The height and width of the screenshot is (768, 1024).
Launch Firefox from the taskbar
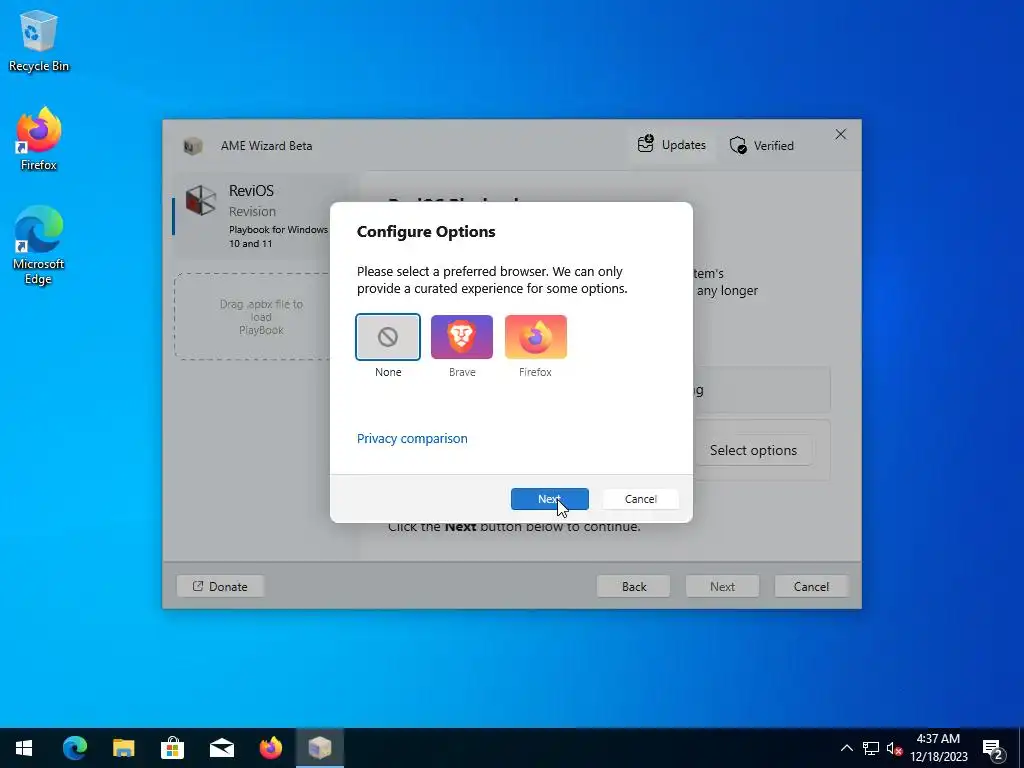tap(270, 748)
